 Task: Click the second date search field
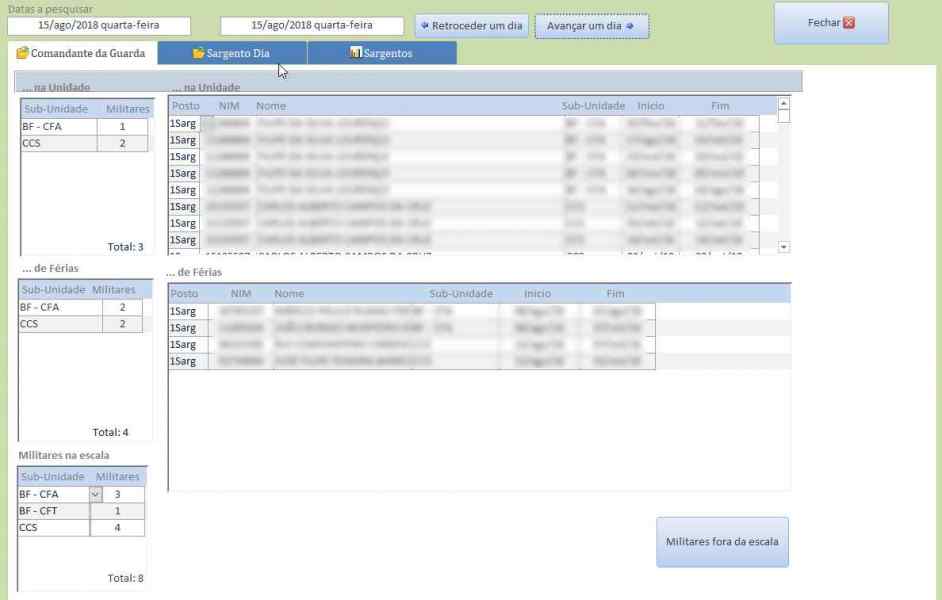tap(312, 26)
